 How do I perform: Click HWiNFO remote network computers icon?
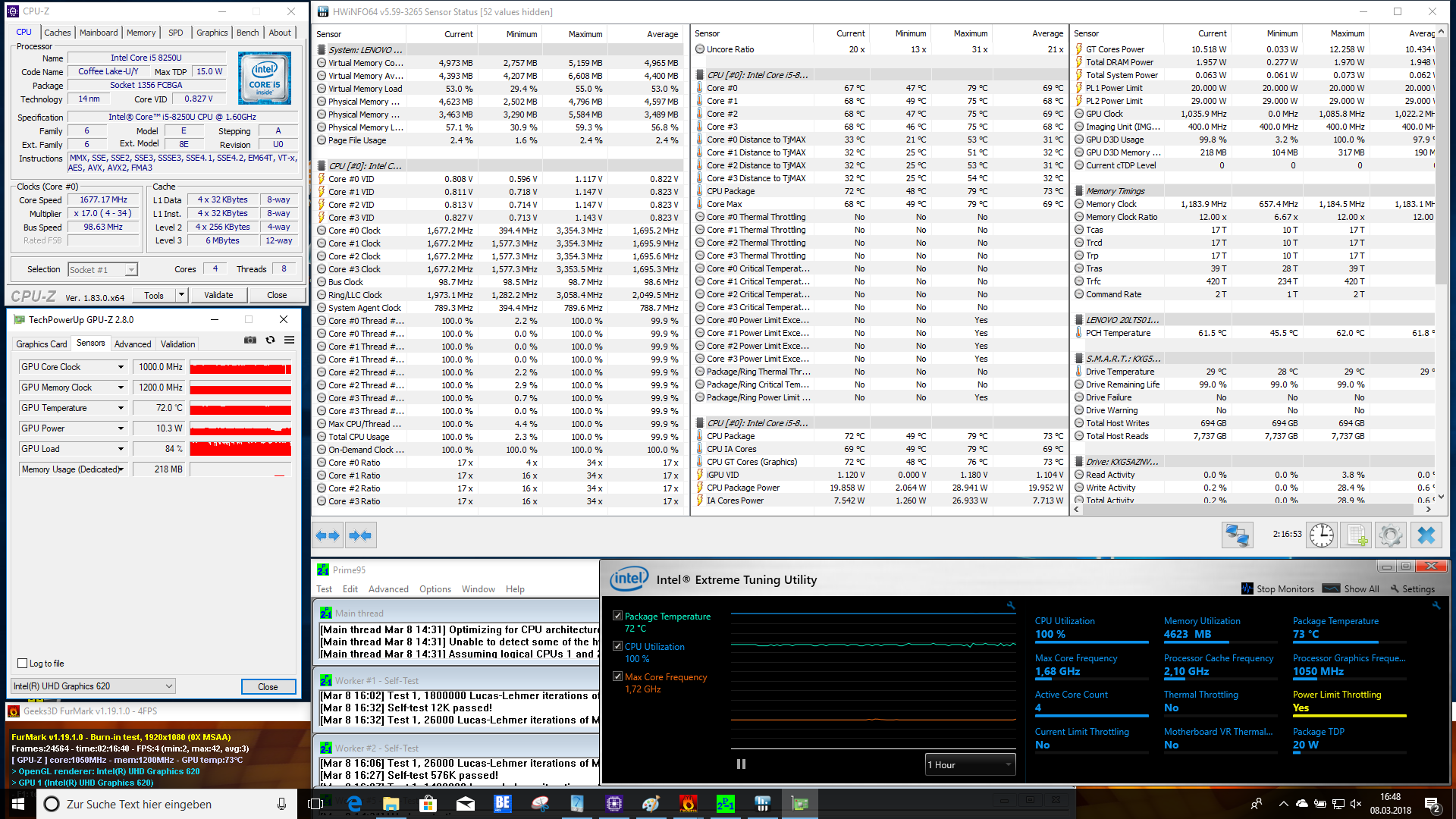tap(1238, 535)
